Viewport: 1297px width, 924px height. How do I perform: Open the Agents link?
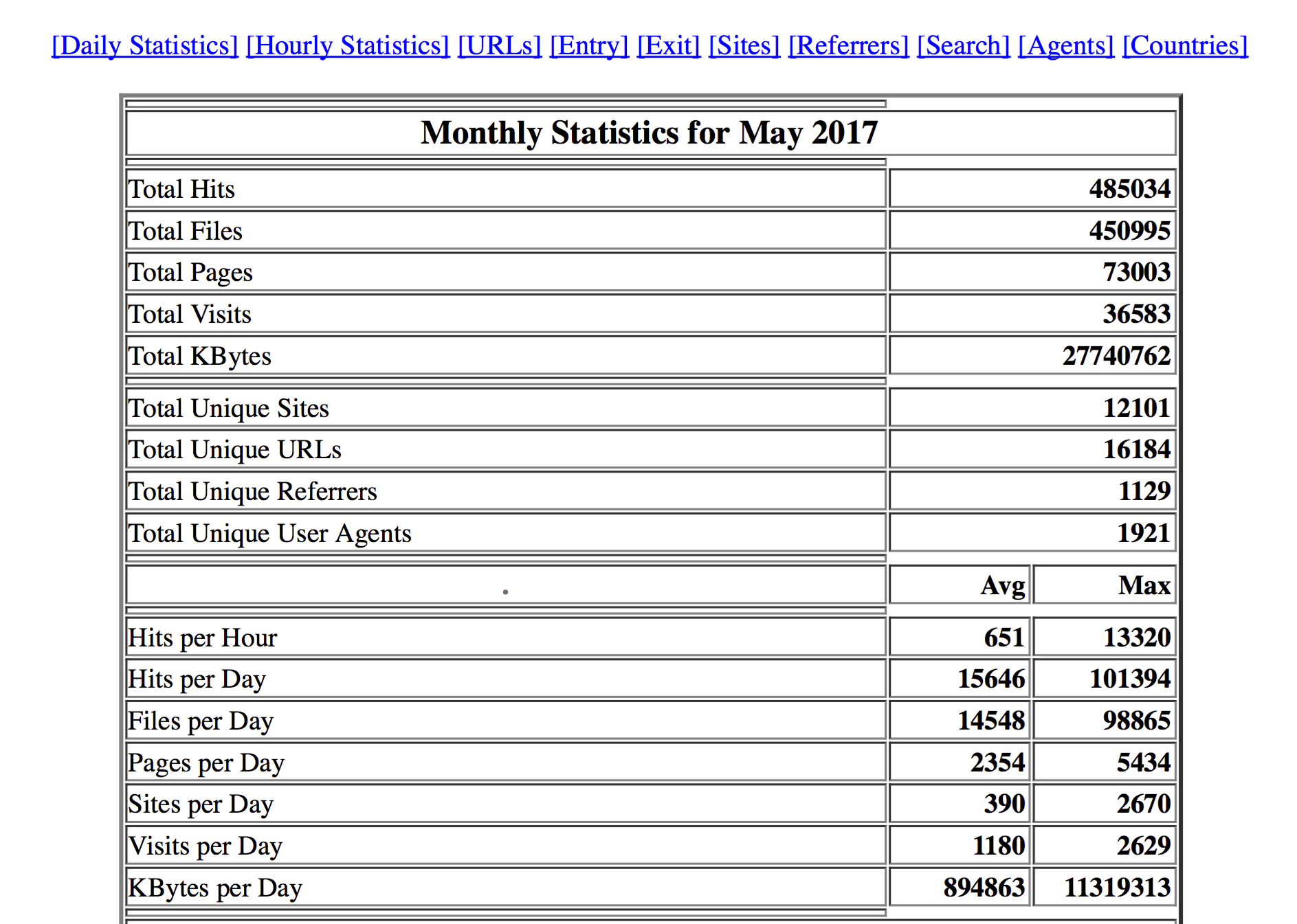point(1066,45)
